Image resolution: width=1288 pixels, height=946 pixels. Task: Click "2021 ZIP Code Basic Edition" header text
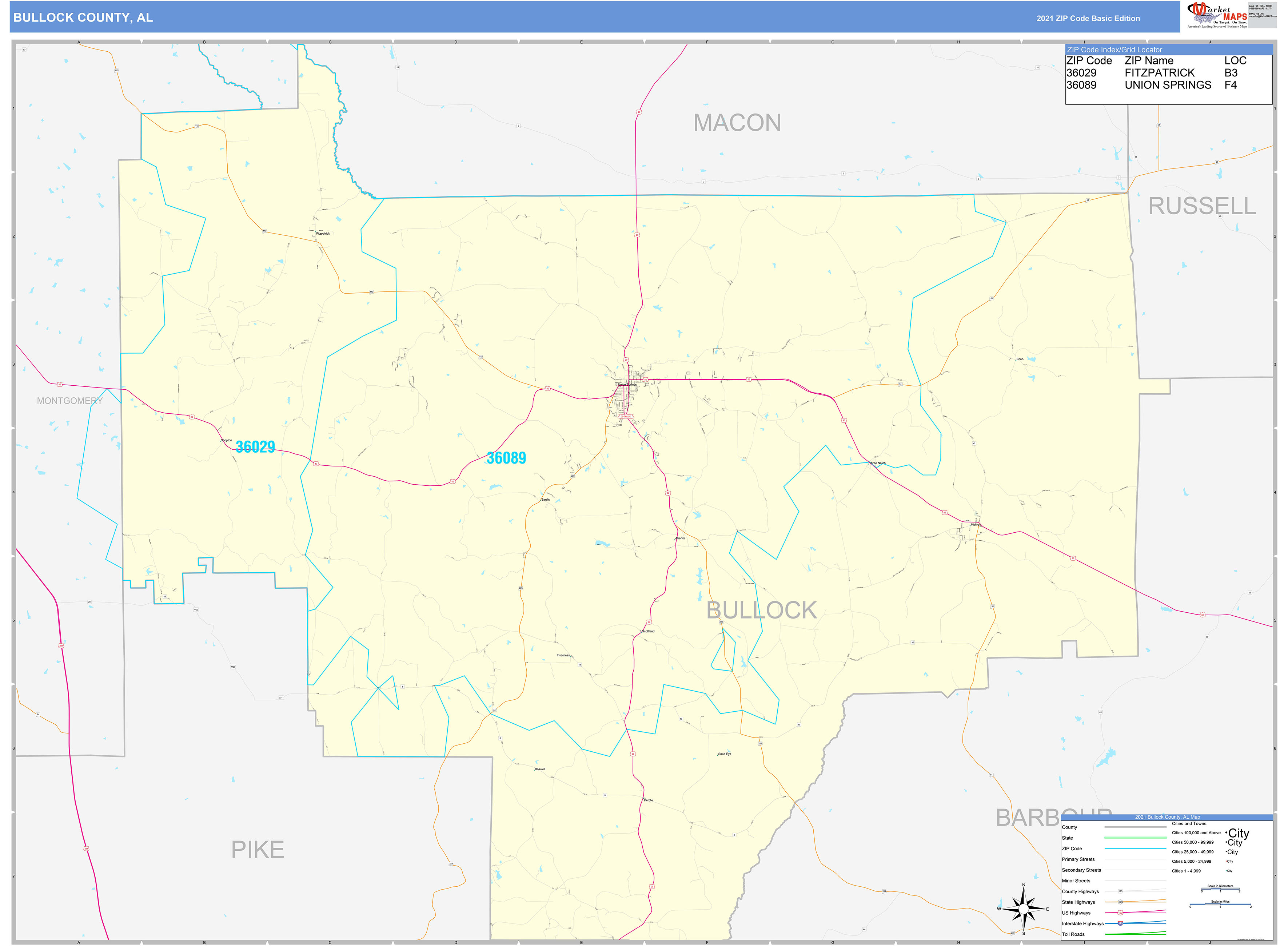pyautogui.click(x=1088, y=18)
